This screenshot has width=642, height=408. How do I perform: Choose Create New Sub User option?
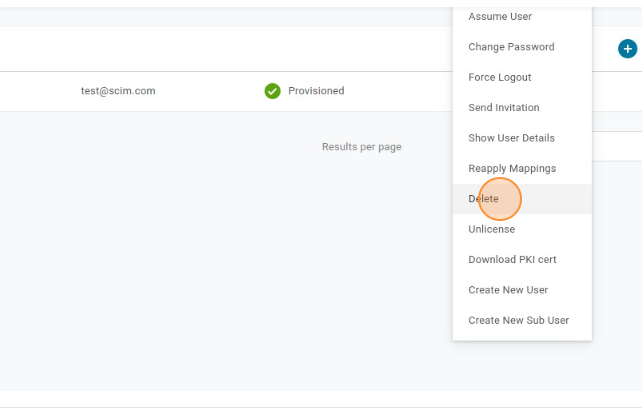tap(522, 320)
